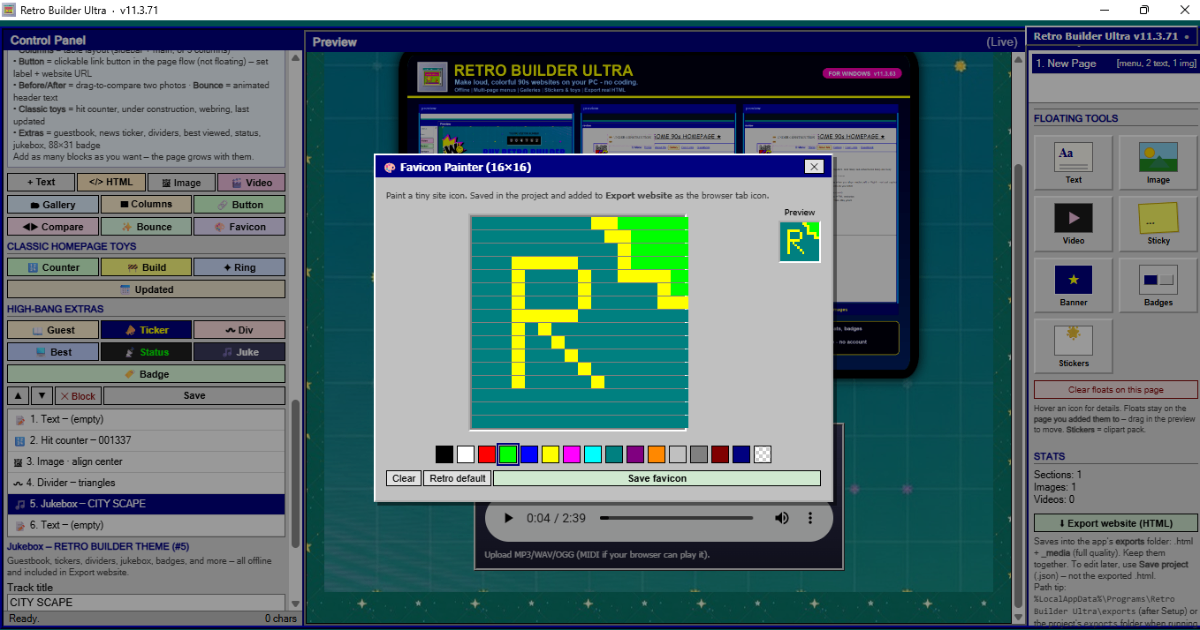Select block 6. Text – (empty)
This screenshot has width=1200, height=630.
(146, 525)
